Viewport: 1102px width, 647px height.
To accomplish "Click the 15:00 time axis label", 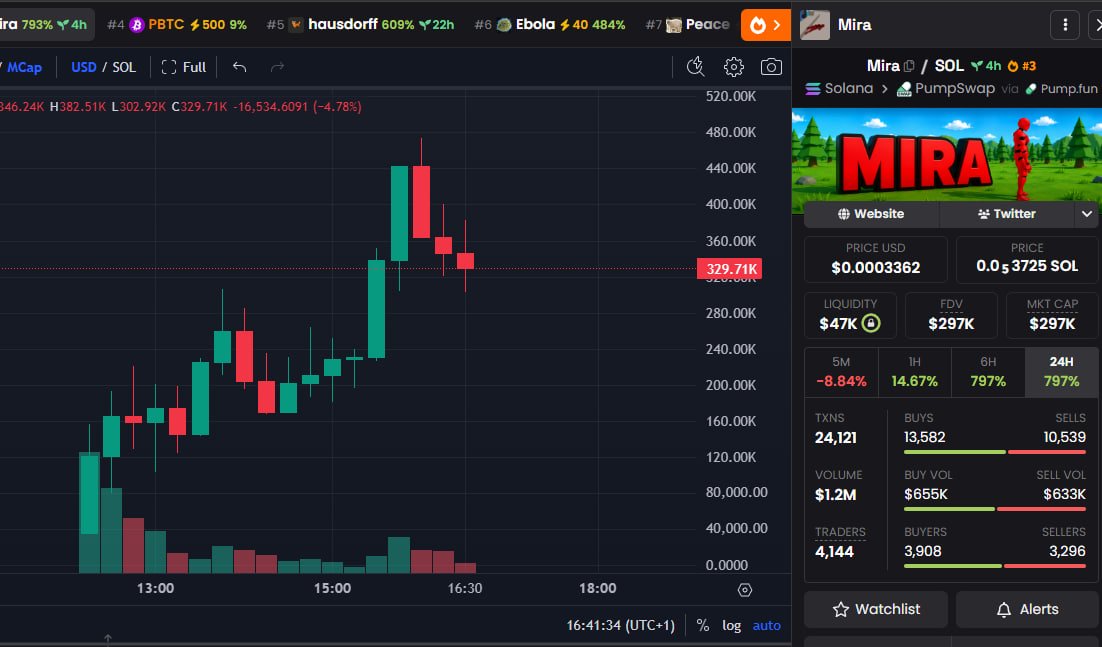I will pyautogui.click(x=332, y=588).
